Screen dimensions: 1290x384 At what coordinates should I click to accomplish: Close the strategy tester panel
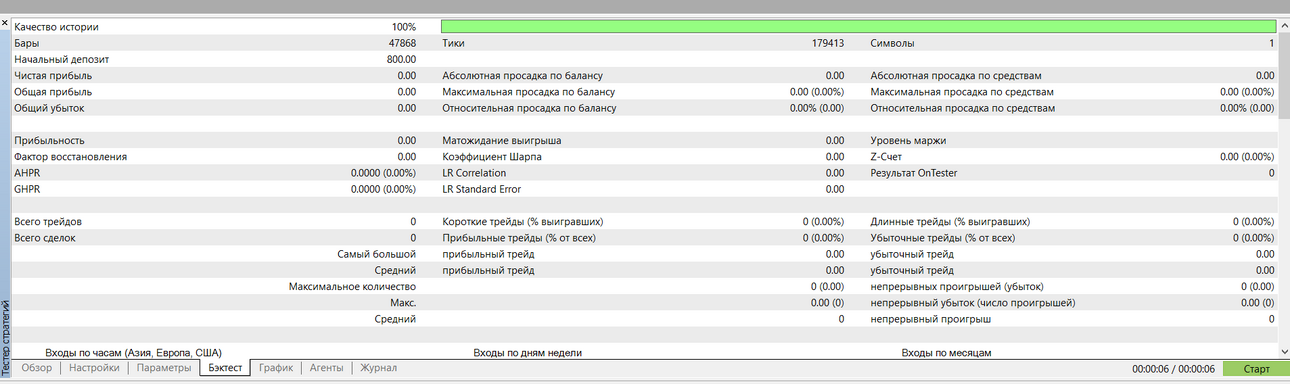click(5, 23)
